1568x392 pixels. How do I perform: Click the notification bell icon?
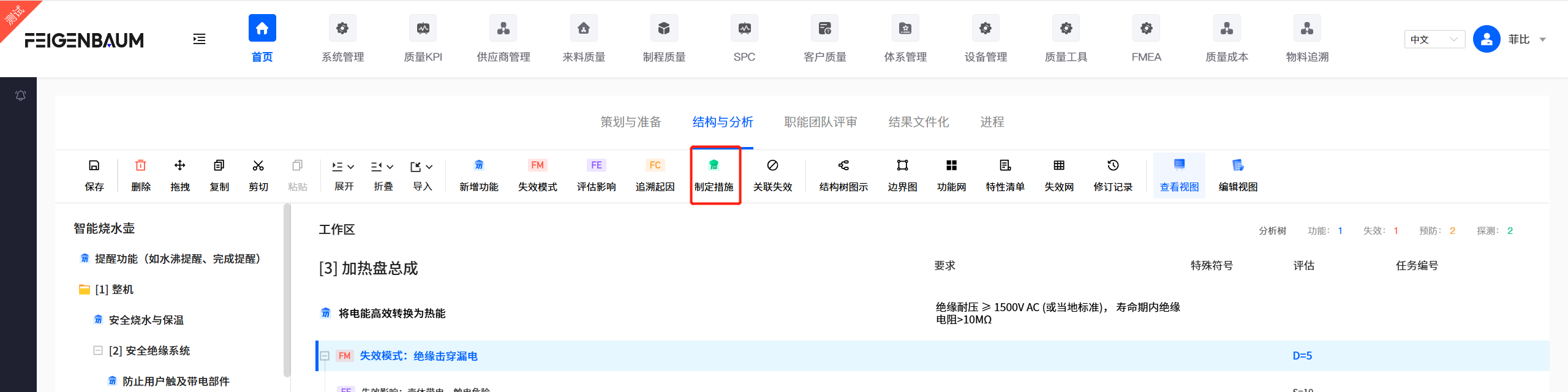[20, 95]
